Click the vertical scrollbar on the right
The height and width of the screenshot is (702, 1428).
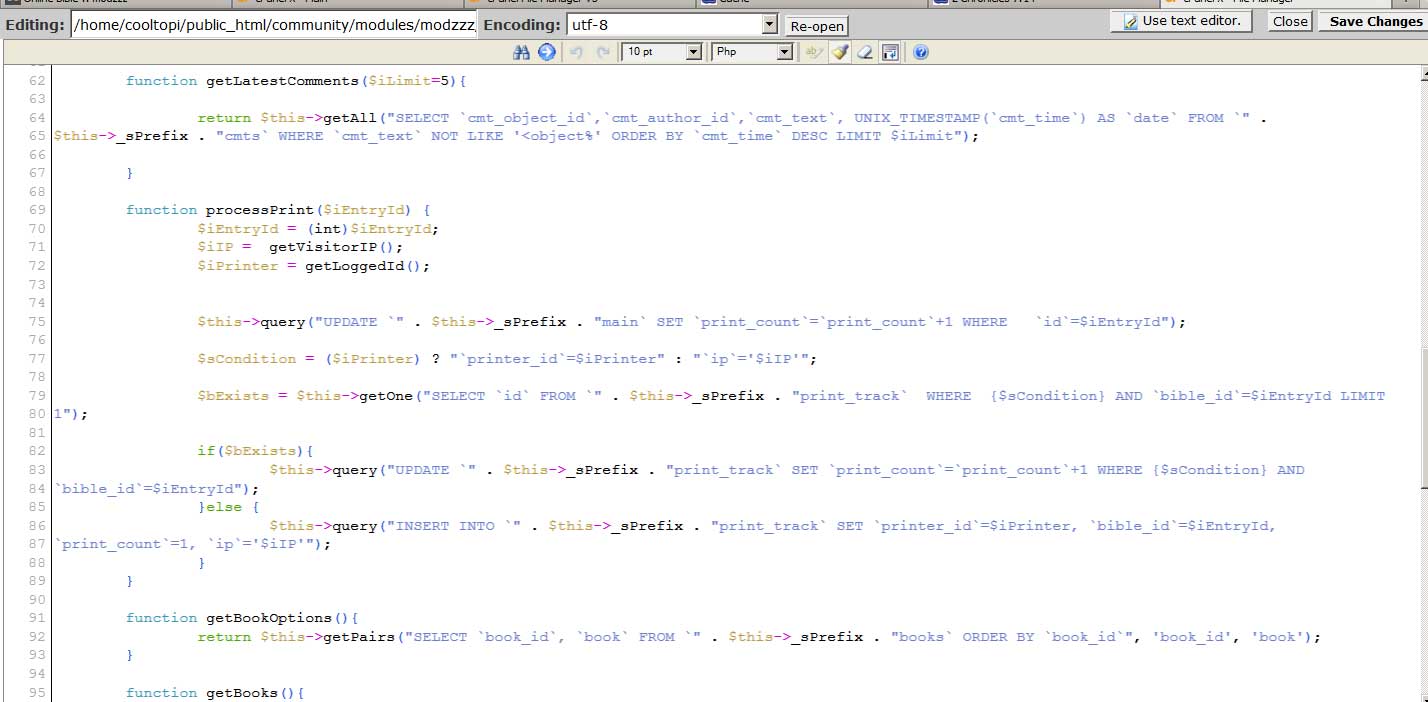[x=1420, y=380]
